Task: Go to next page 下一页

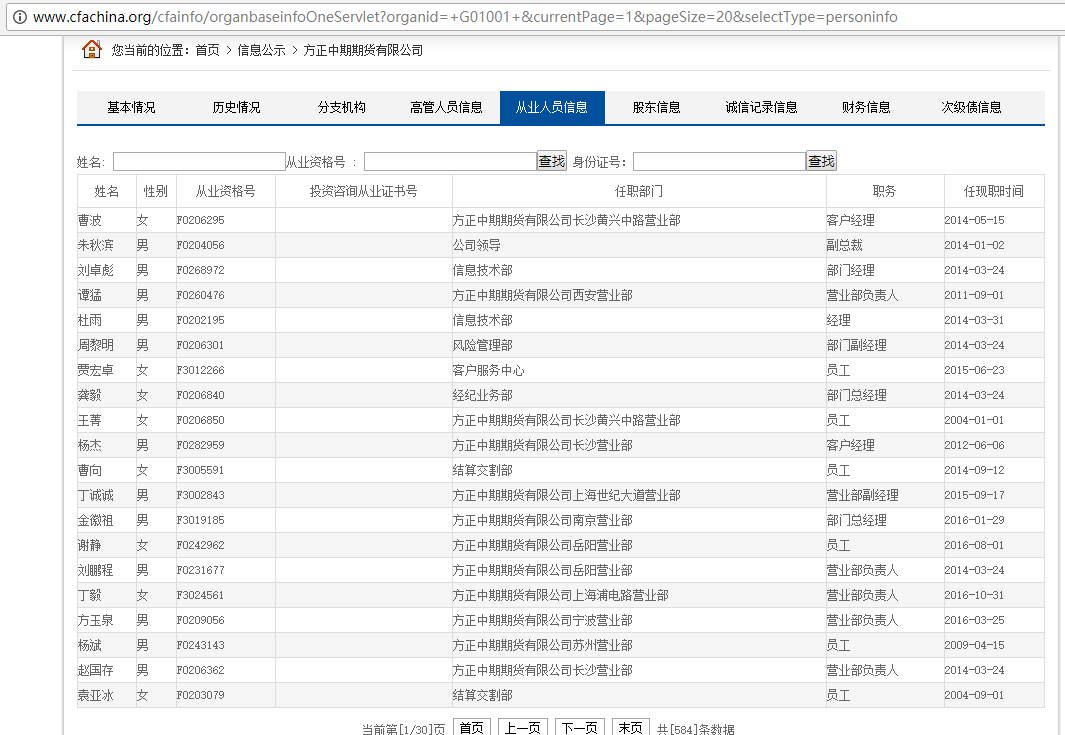Action: (x=579, y=727)
